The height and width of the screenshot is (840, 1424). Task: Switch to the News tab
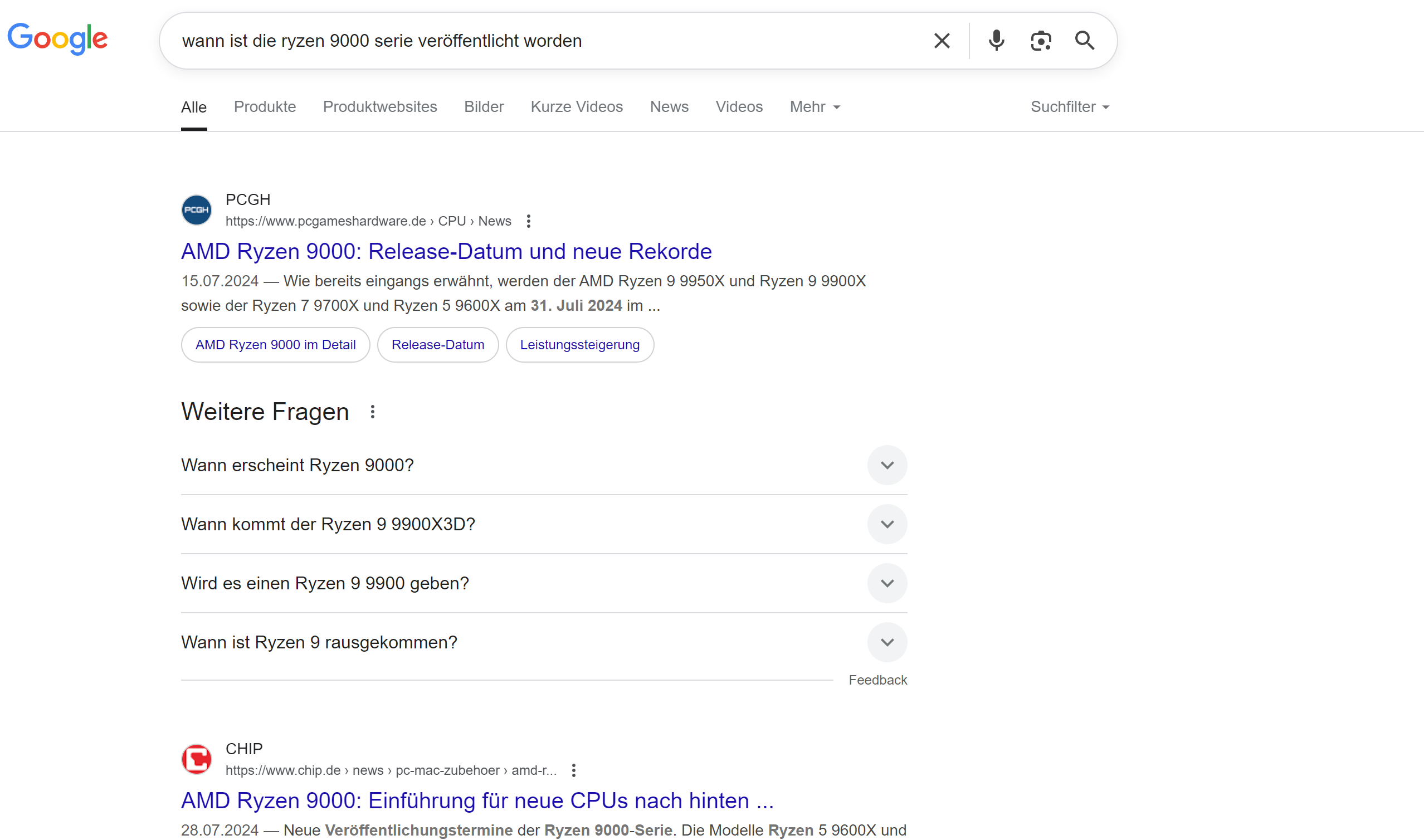[669, 107]
